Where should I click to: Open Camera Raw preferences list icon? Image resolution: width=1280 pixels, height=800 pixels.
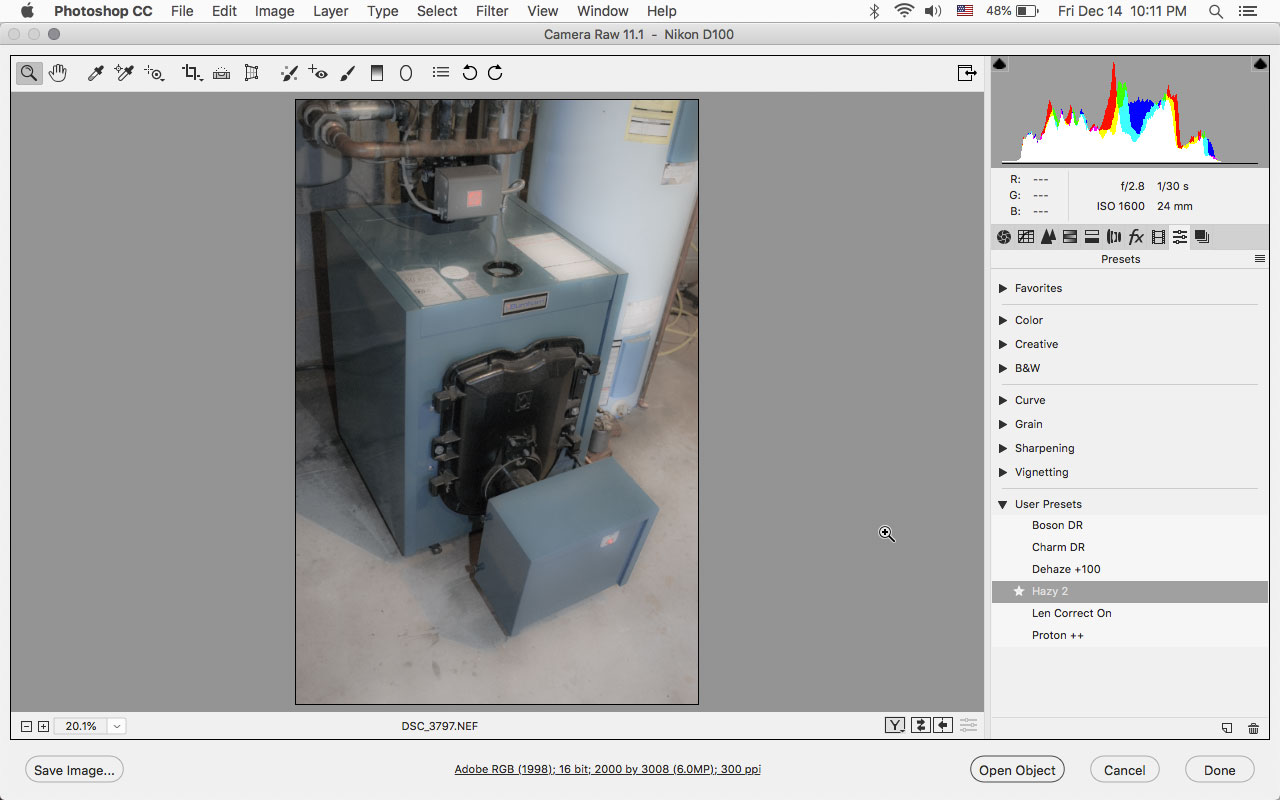(x=440, y=73)
